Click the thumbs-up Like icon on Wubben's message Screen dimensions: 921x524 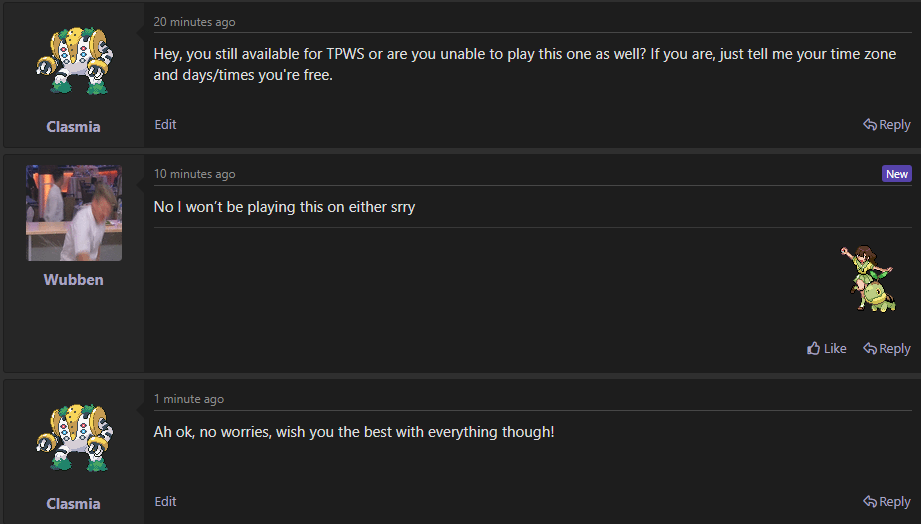point(814,348)
